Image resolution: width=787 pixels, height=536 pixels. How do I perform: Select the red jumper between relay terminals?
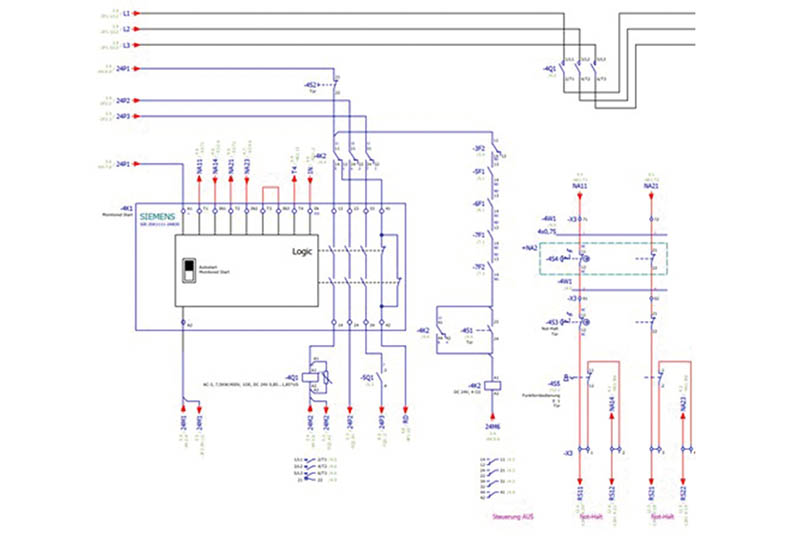[270, 192]
